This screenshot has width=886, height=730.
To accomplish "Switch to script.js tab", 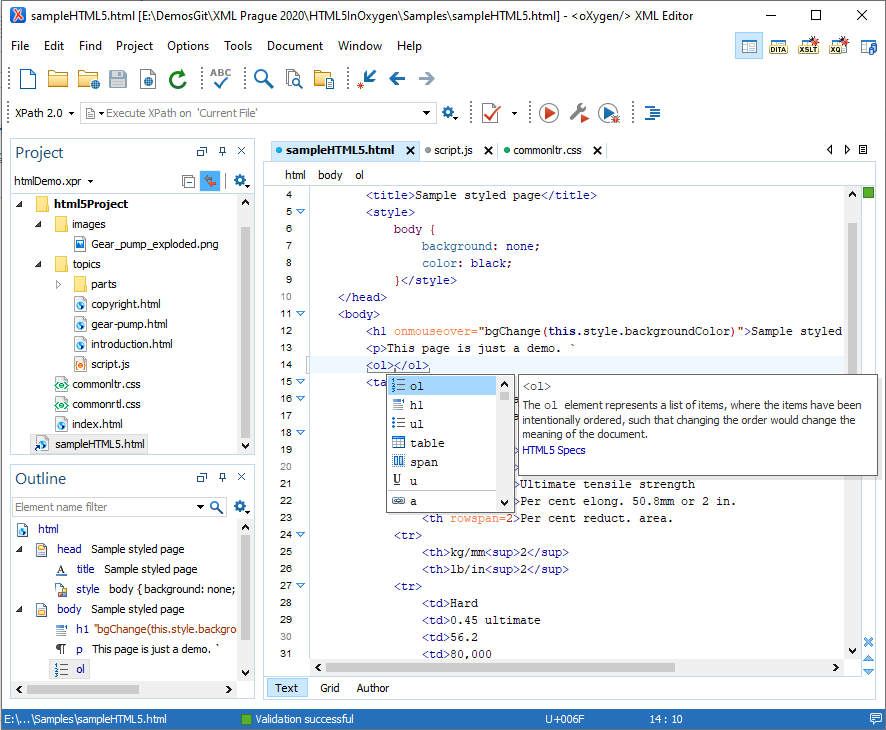I will pos(453,150).
